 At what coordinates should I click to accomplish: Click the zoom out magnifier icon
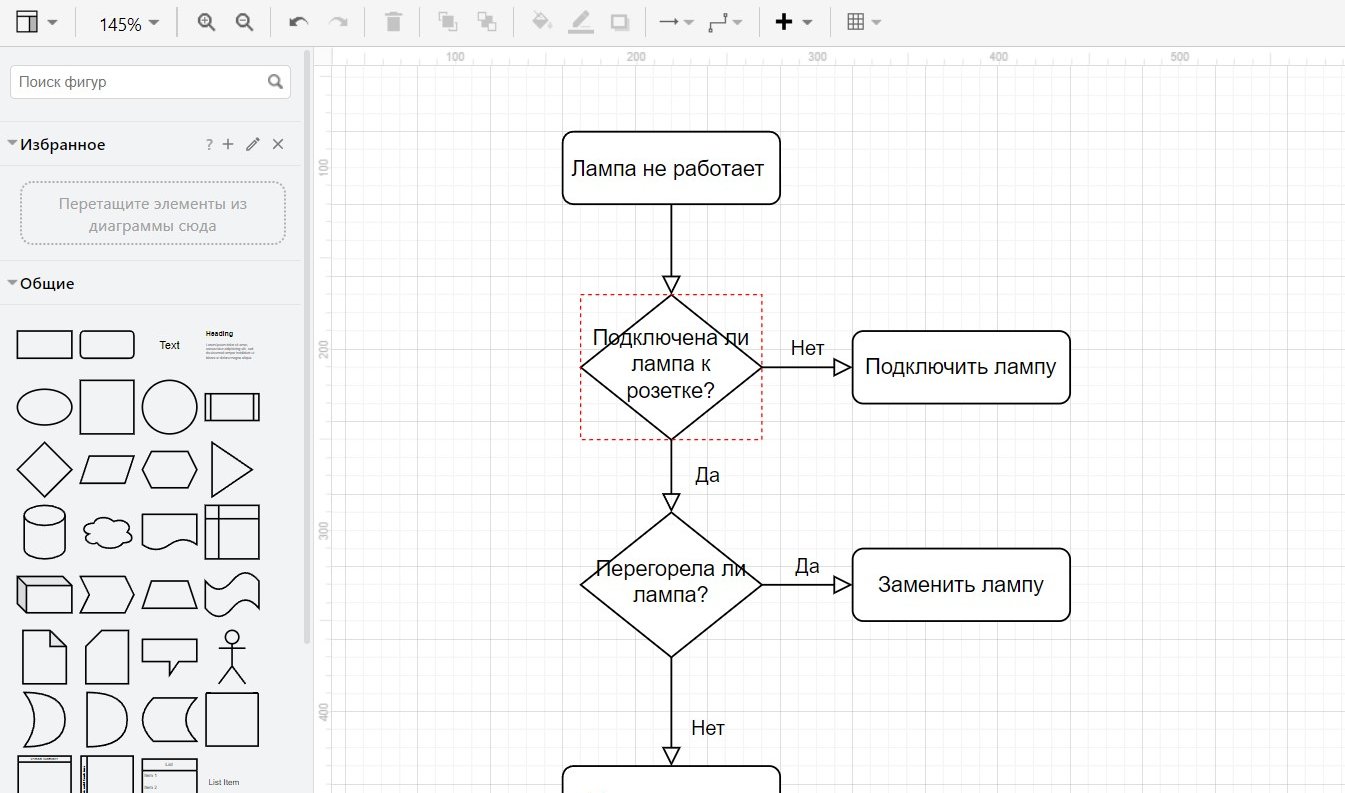click(244, 22)
